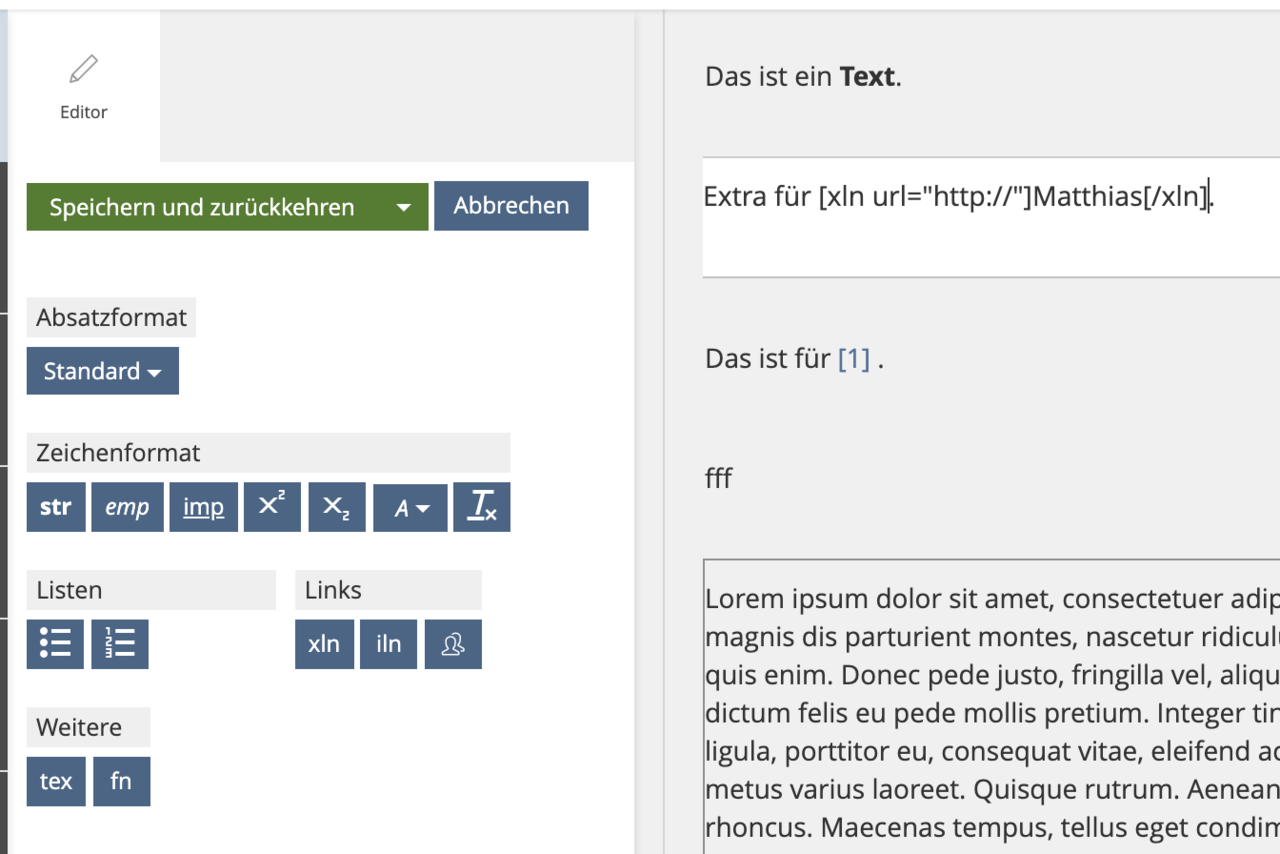Screen dimensions: 1280x854
Task: Apply subscript formatting
Action: [x=337, y=507]
